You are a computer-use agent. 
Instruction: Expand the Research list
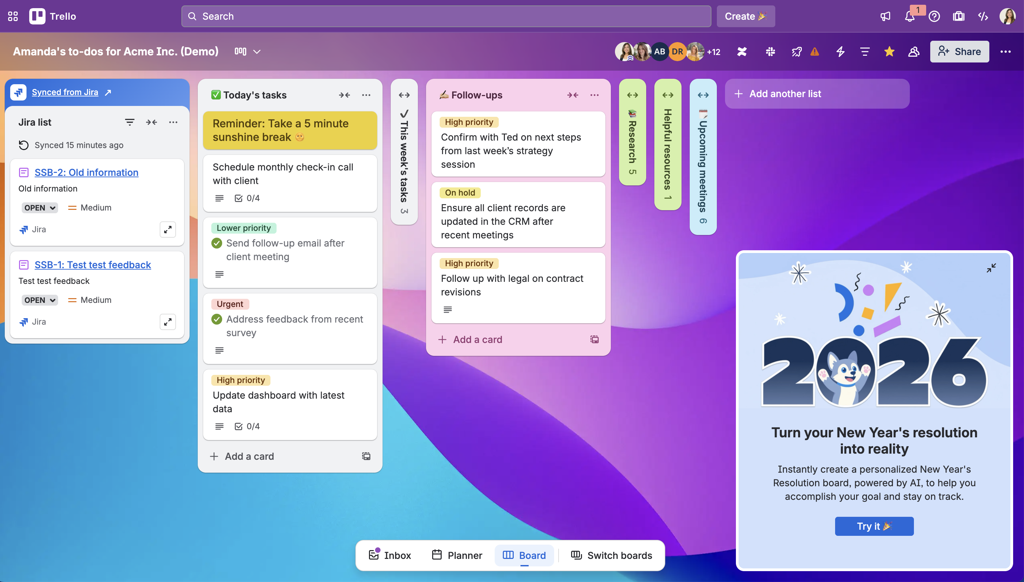coord(632,95)
